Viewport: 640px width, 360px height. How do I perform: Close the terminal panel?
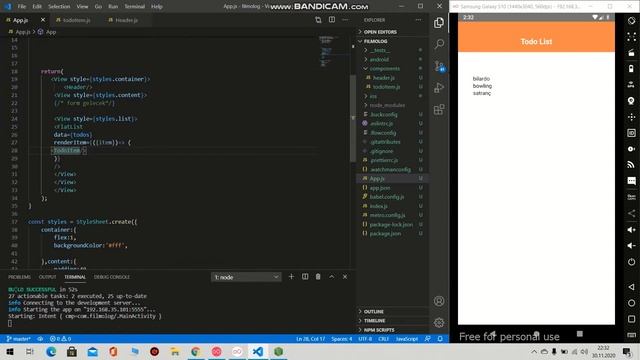(x=345, y=277)
